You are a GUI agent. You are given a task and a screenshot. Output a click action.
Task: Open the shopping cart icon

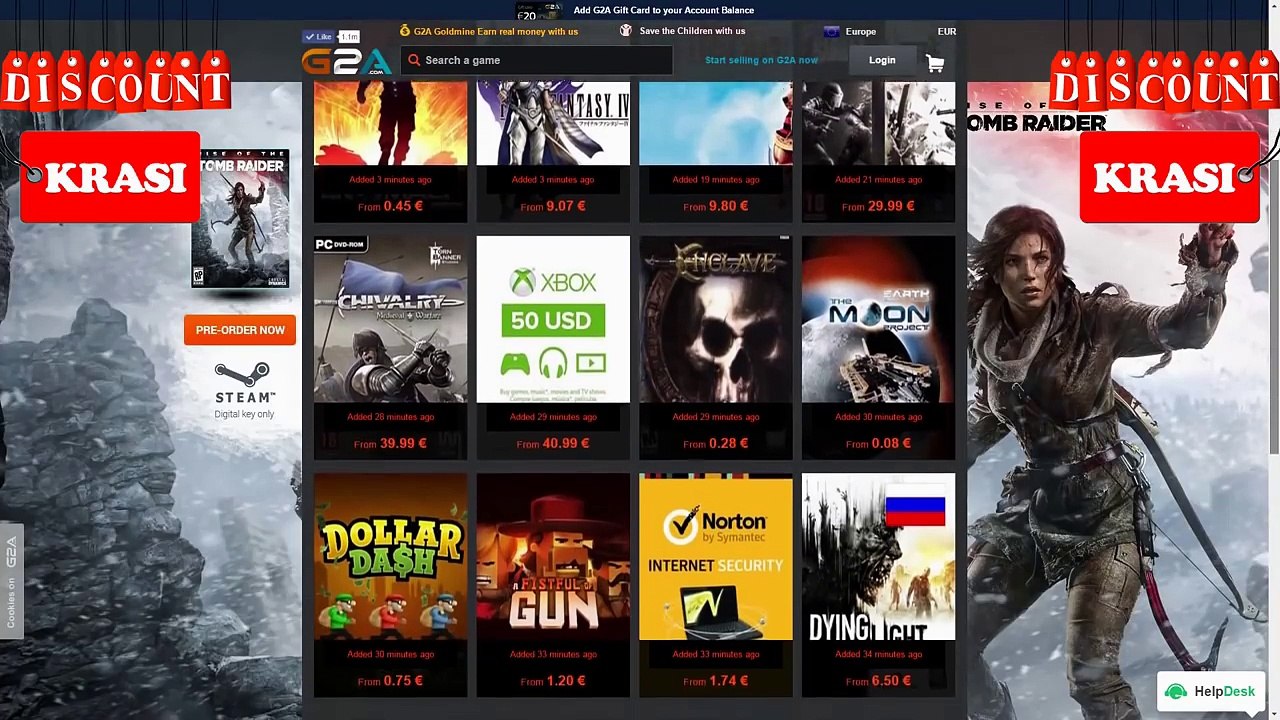click(x=935, y=63)
